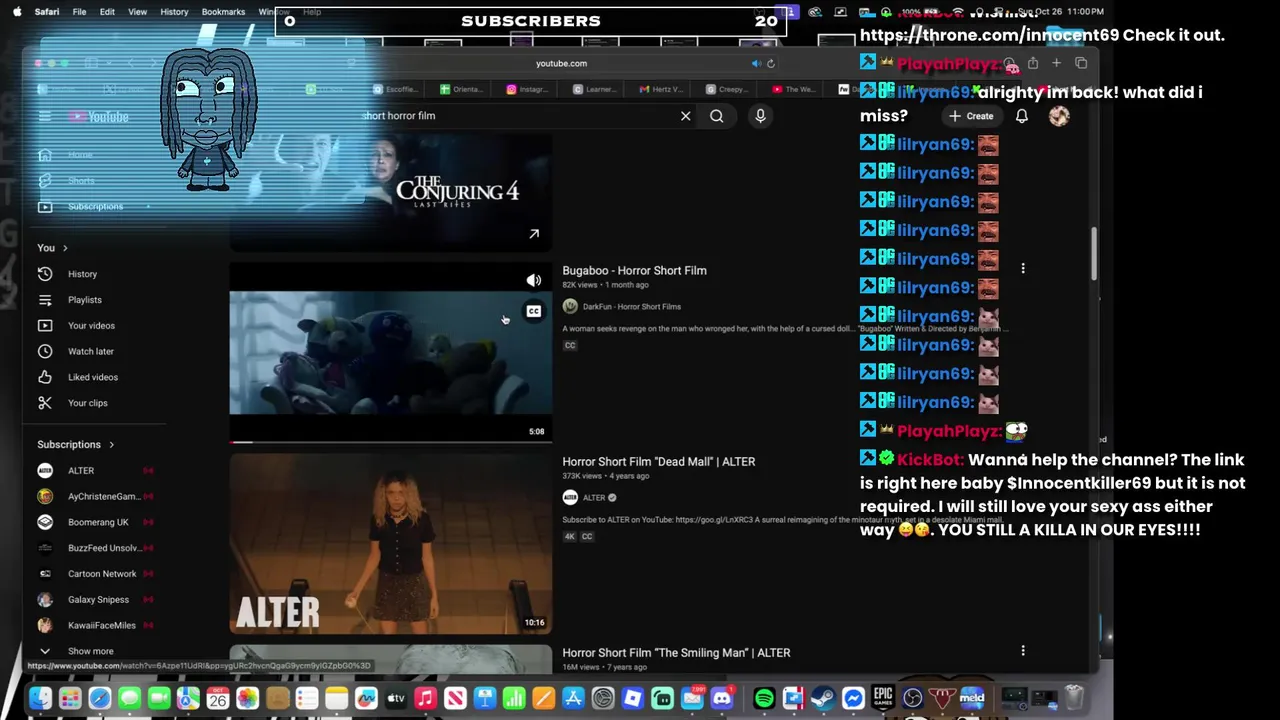The width and height of the screenshot is (1280, 720).
Task: Open the account avatar menu
Action: [1059, 116]
